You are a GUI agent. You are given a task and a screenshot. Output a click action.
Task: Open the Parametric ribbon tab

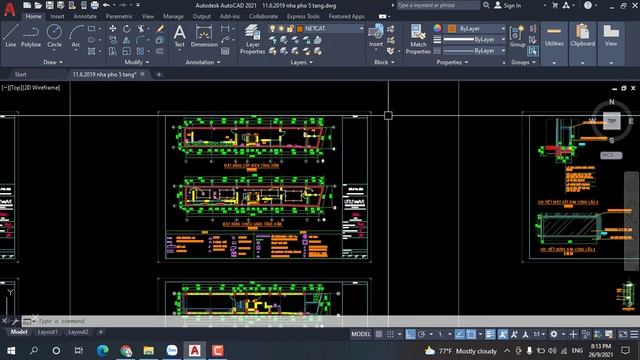[119, 16]
